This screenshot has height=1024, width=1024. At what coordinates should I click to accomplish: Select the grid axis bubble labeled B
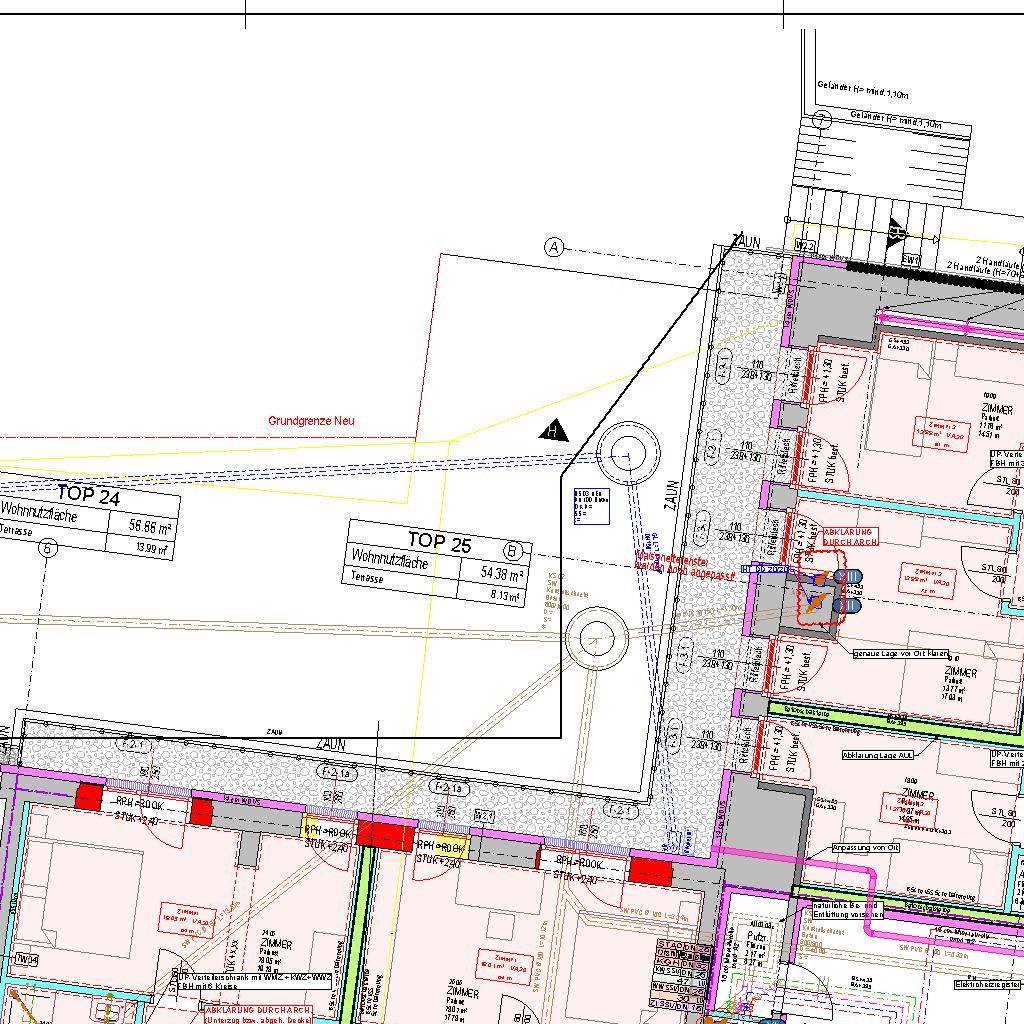[514, 550]
